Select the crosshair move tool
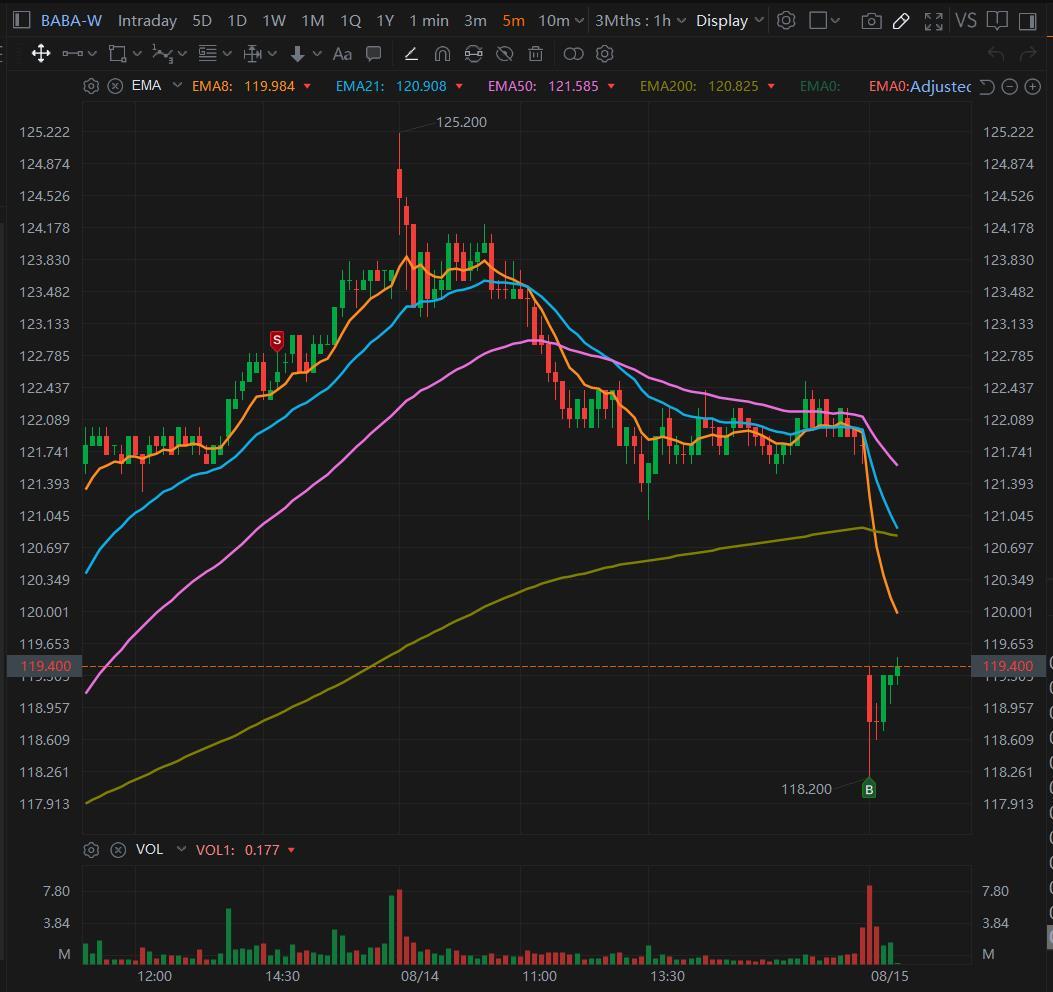This screenshot has width=1053, height=992. pos(41,54)
